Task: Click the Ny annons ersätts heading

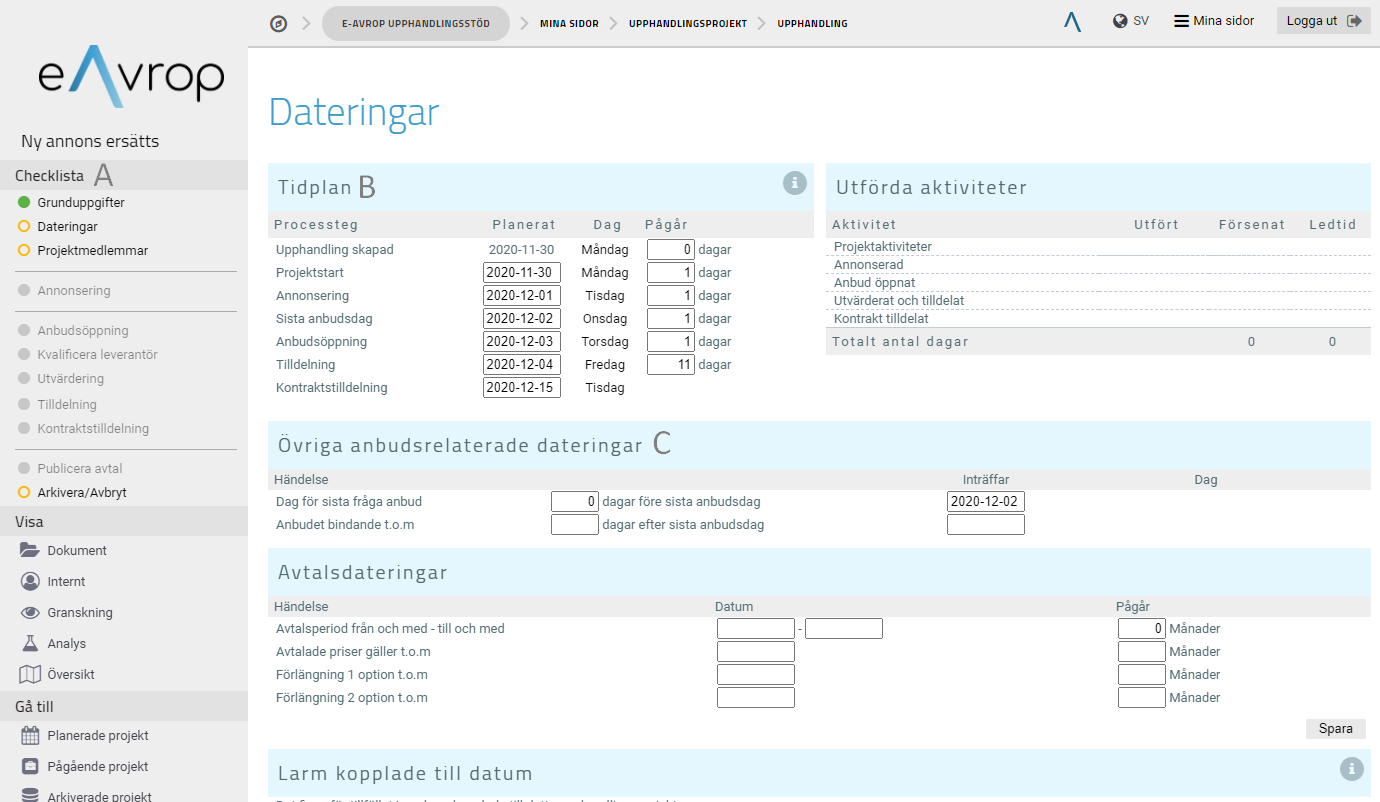Action: click(90, 141)
